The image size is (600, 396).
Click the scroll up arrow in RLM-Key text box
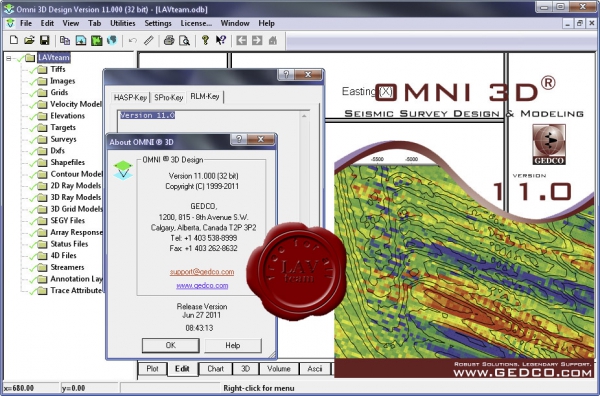(x=304, y=116)
